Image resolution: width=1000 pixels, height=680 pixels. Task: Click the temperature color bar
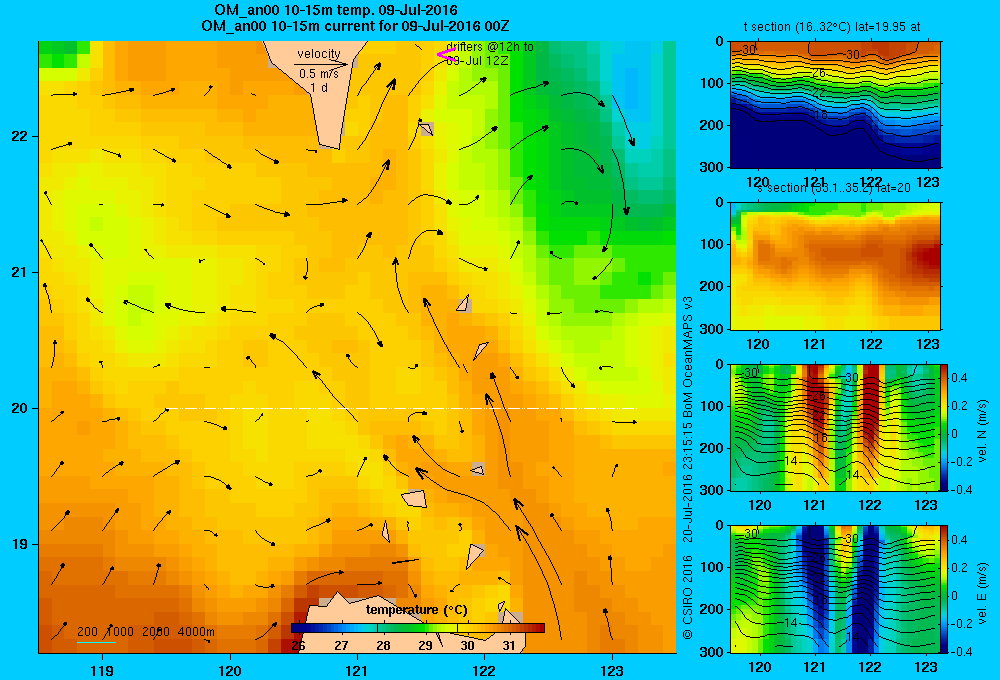[418, 628]
